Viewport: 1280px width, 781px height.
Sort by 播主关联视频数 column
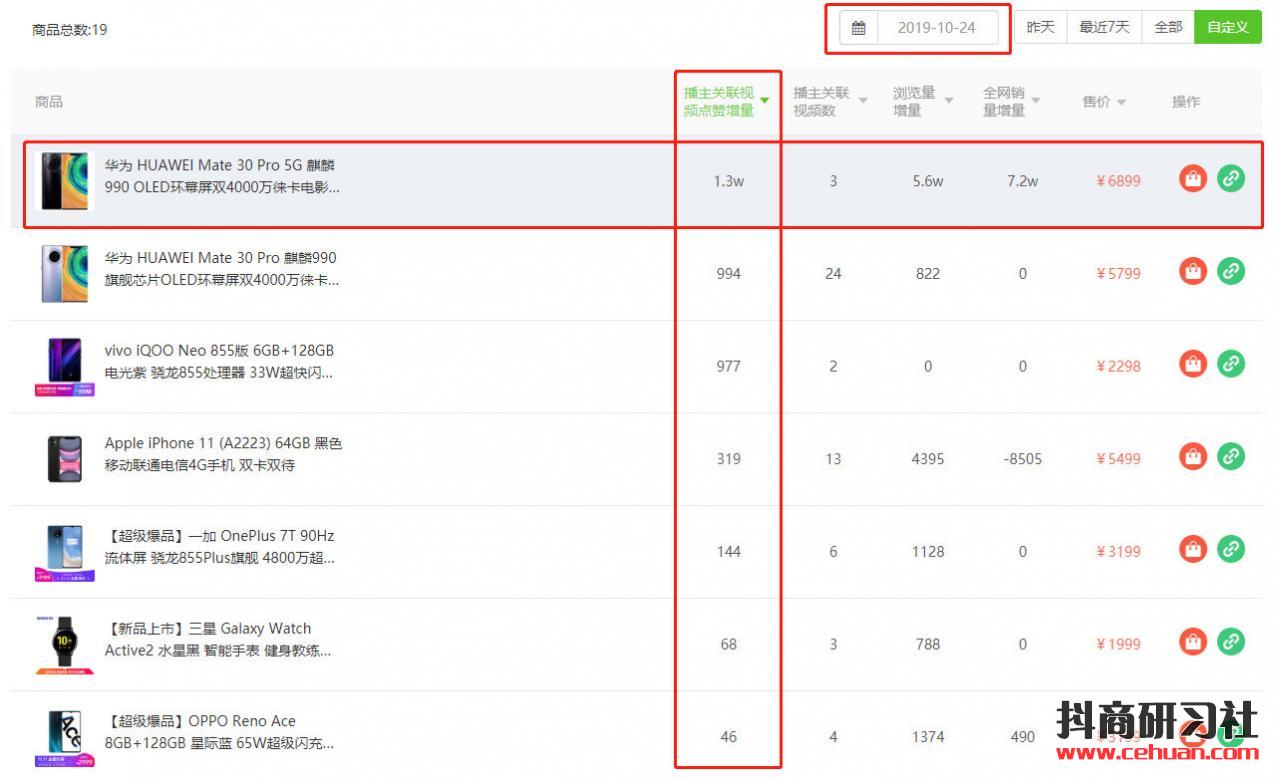coord(830,102)
